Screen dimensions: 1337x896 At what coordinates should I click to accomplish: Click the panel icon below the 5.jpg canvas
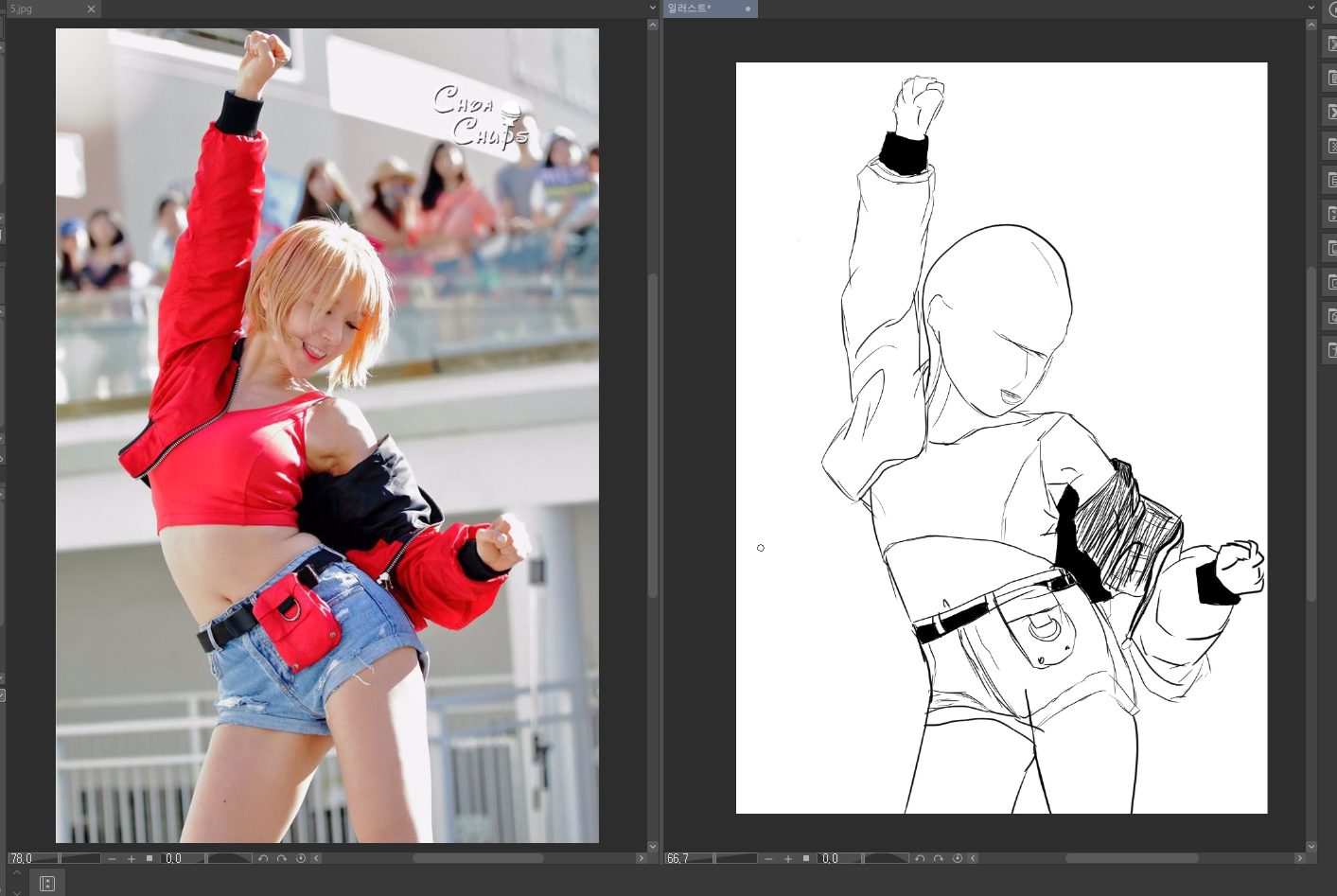47,884
